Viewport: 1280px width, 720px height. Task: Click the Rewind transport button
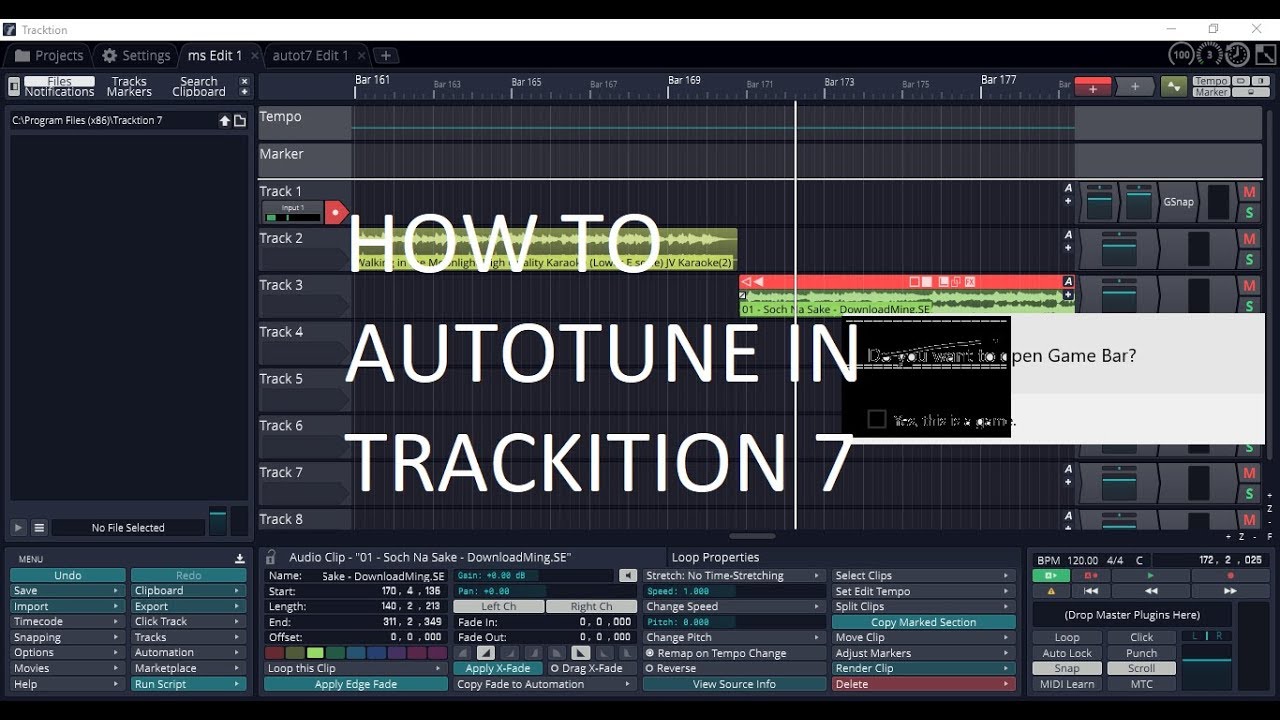click(1150, 591)
